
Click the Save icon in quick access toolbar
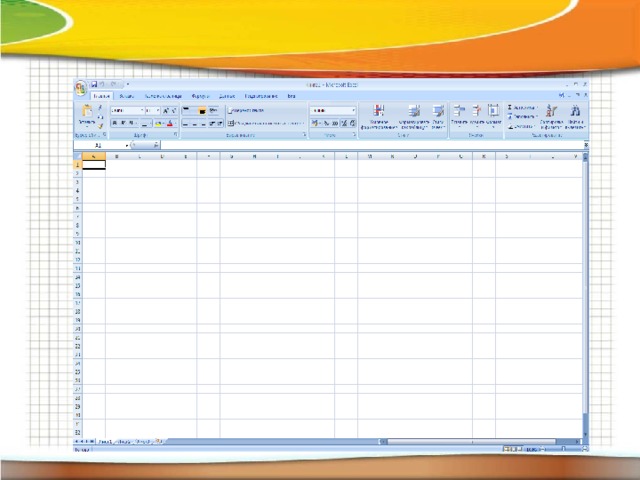point(94,84)
